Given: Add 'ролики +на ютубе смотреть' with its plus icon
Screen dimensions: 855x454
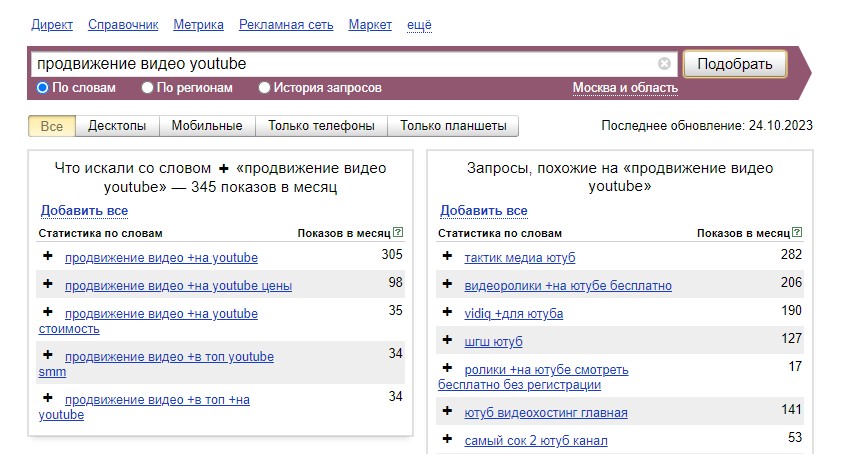Looking at the screenshot, I should 448,368.
